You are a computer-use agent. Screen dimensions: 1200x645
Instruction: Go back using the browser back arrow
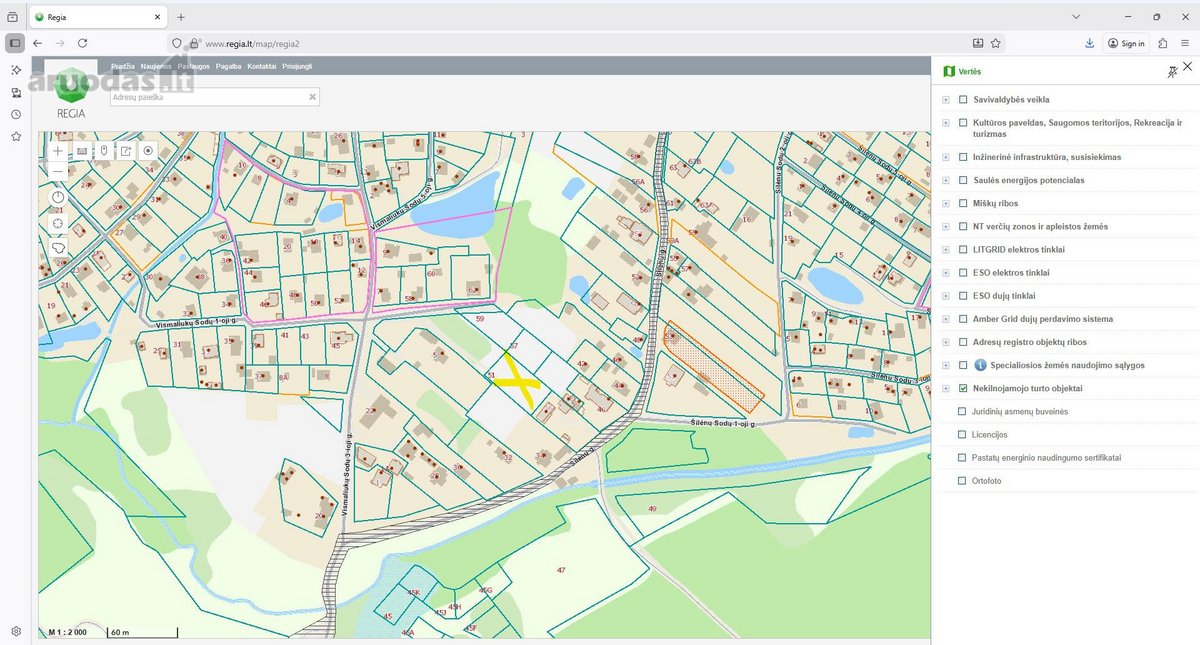point(38,43)
